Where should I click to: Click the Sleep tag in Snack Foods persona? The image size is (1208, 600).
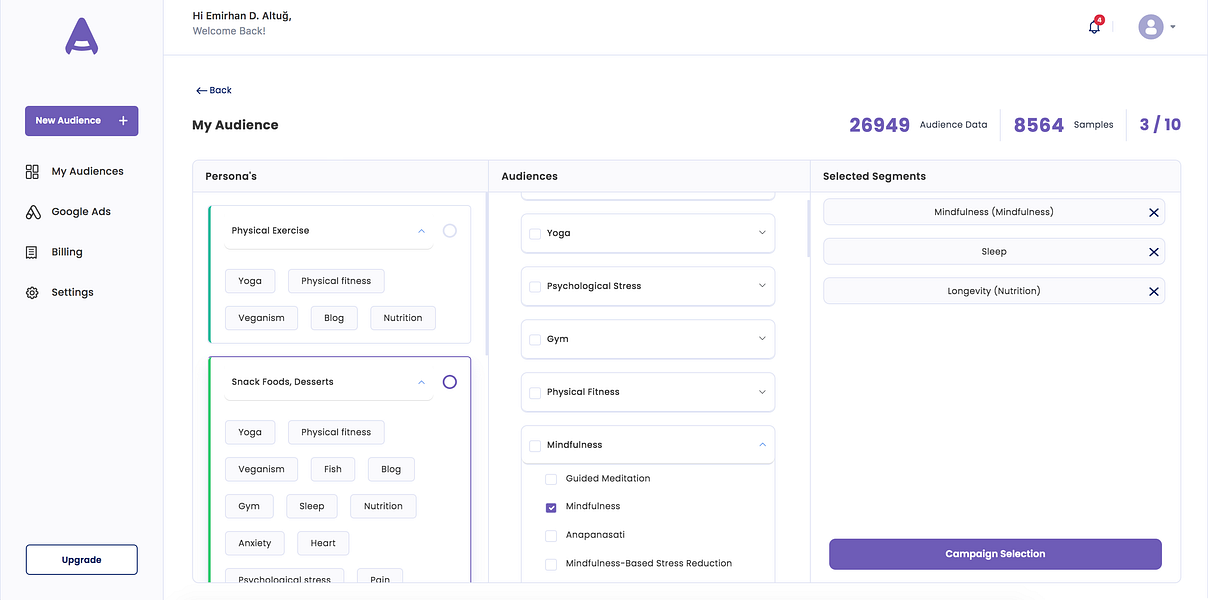coord(312,506)
